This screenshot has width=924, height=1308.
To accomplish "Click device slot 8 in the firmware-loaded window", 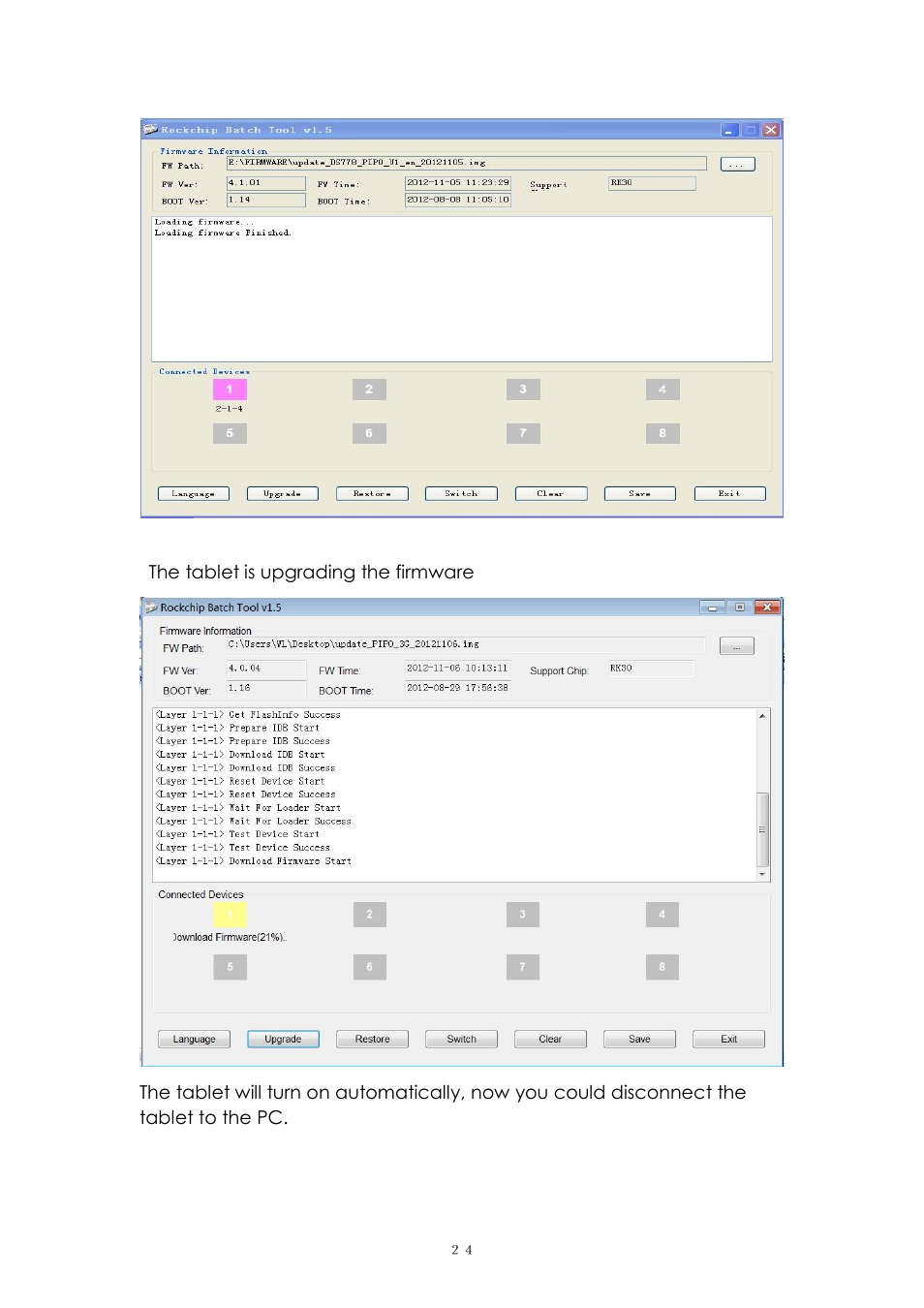I will coord(662,433).
